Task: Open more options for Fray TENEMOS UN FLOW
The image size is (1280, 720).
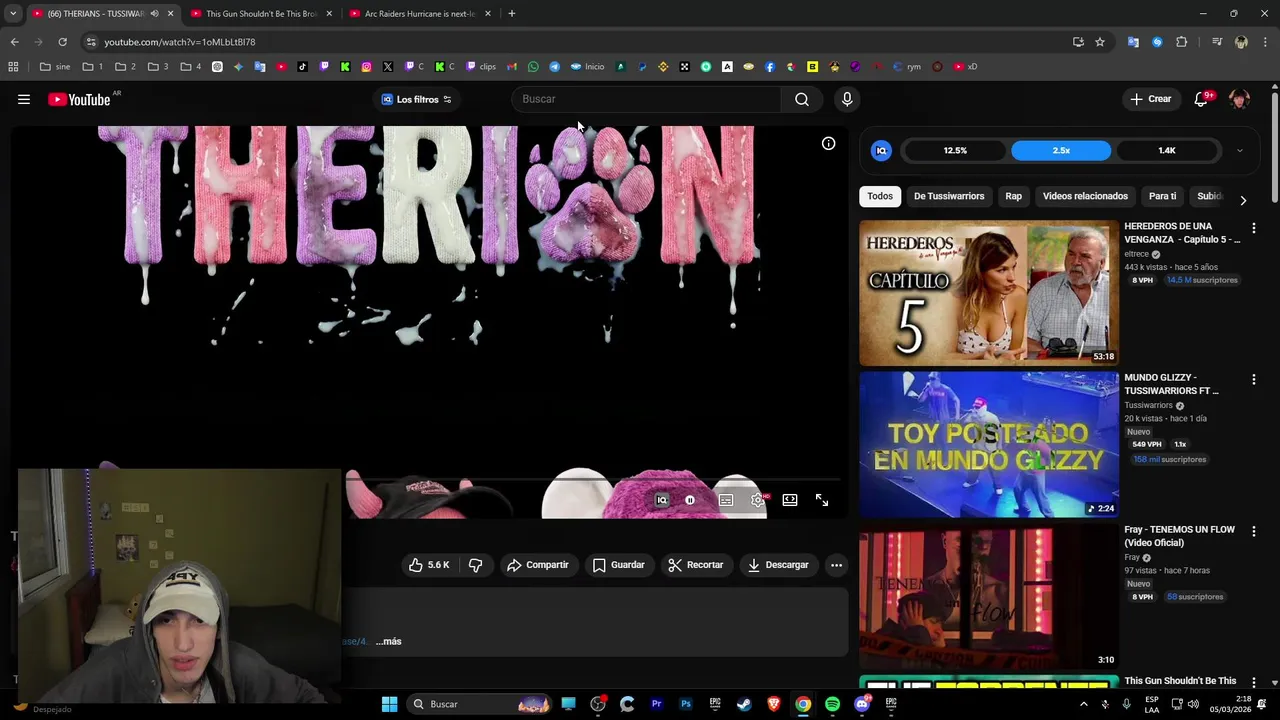Action: click(1253, 531)
